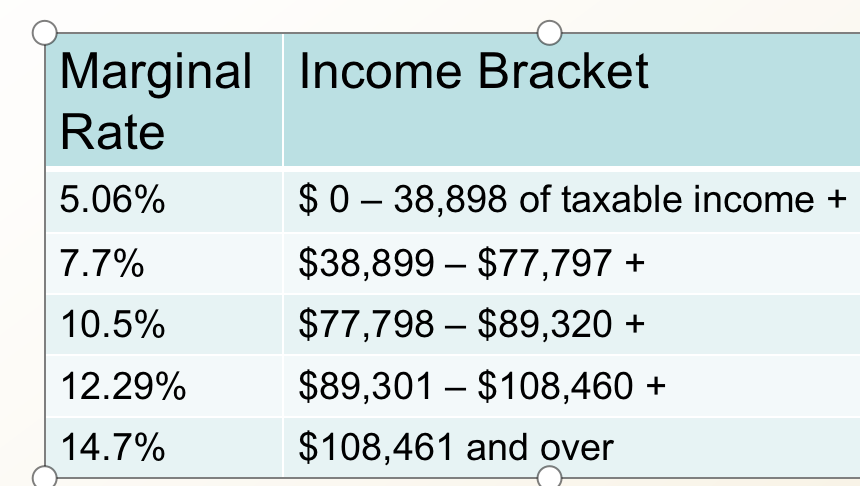Click the 12.29% rate cell
The height and width of the screenshot is (486, 860).
pos(164,386)
